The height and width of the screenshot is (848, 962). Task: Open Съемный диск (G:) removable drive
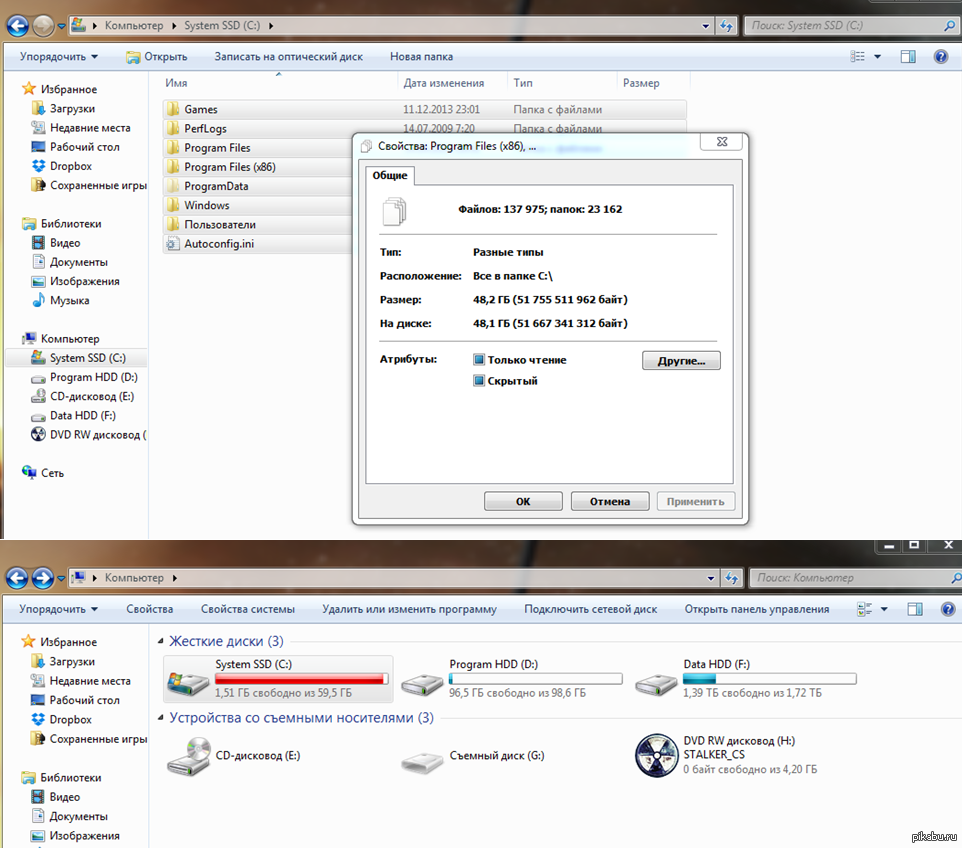[x=496, y=756]
